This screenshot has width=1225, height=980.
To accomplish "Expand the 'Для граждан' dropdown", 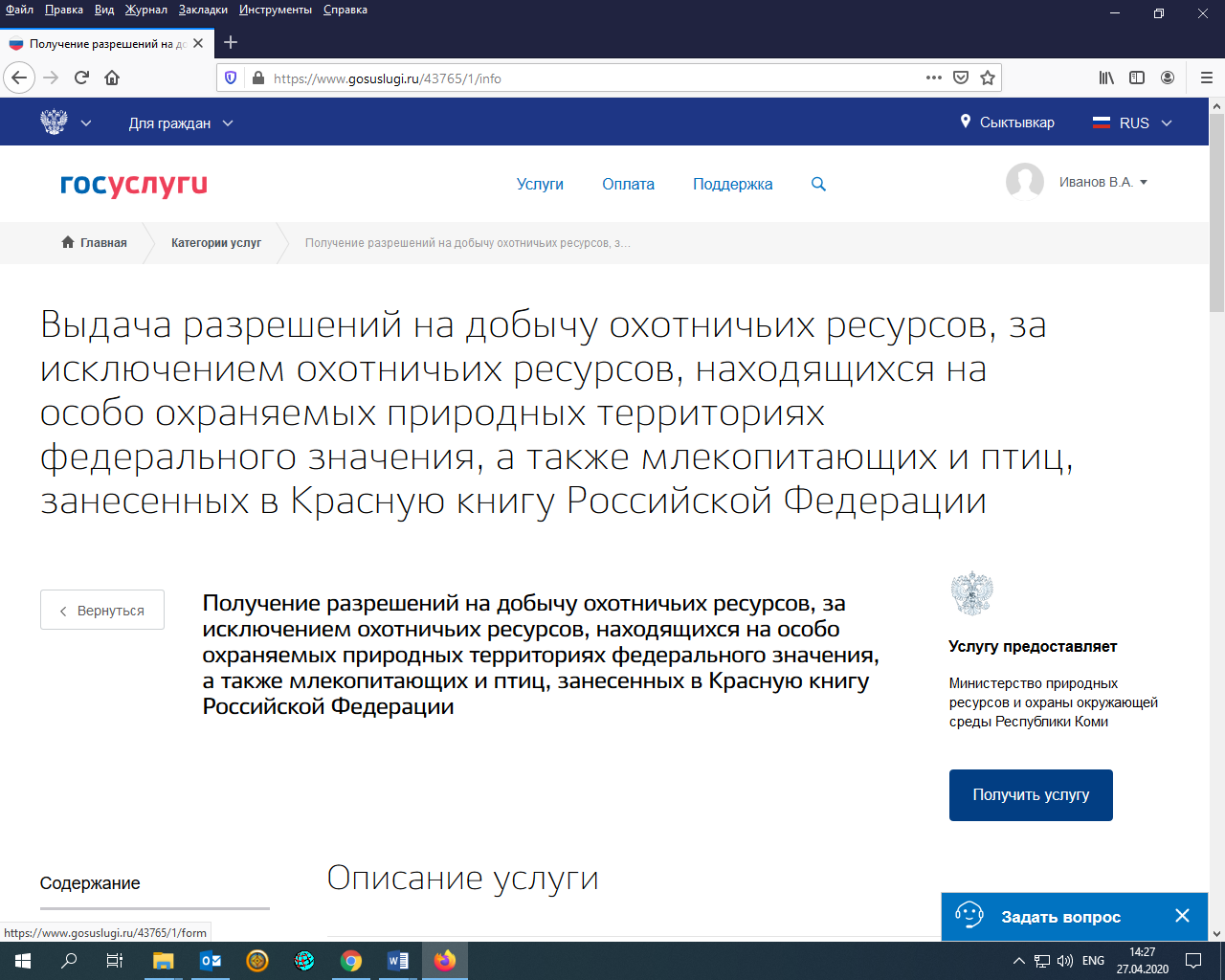I will [x=181, y=123].
